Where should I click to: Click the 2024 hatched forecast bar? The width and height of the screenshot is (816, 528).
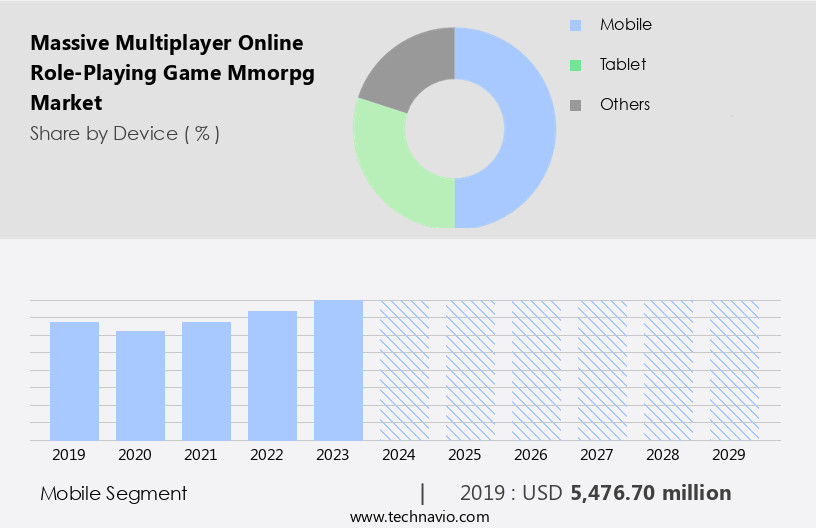(404, 370)
